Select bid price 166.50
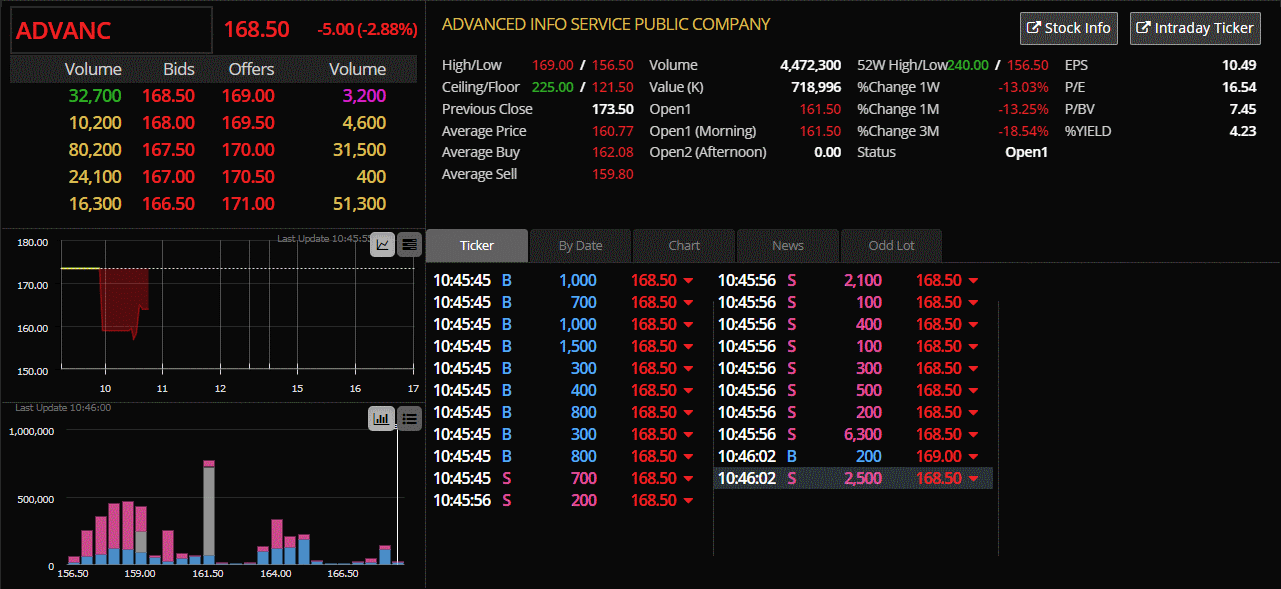Viewport: 1281px width, 589px height. (x=168, y=203)
